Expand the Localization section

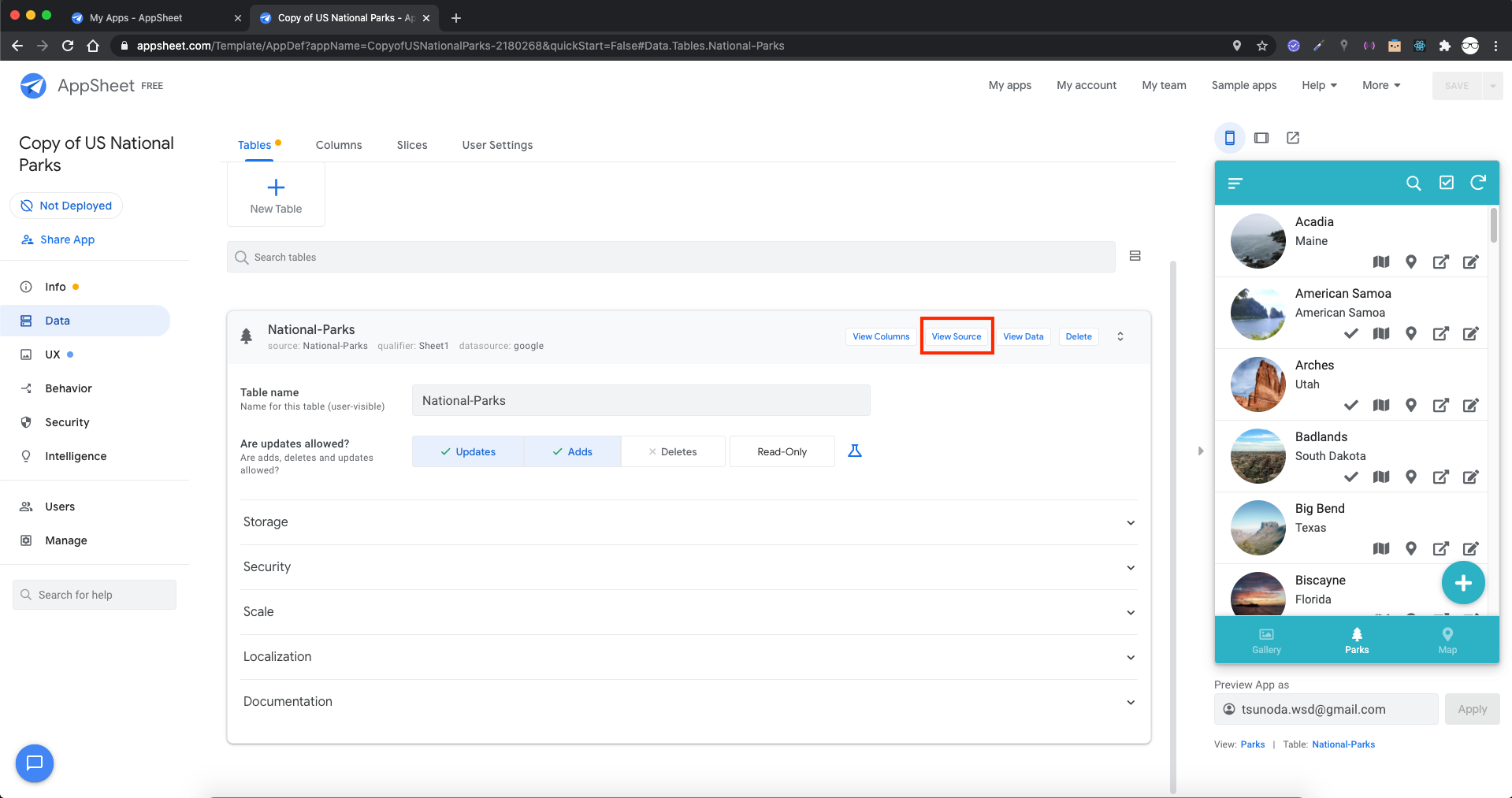coord(689,657)
